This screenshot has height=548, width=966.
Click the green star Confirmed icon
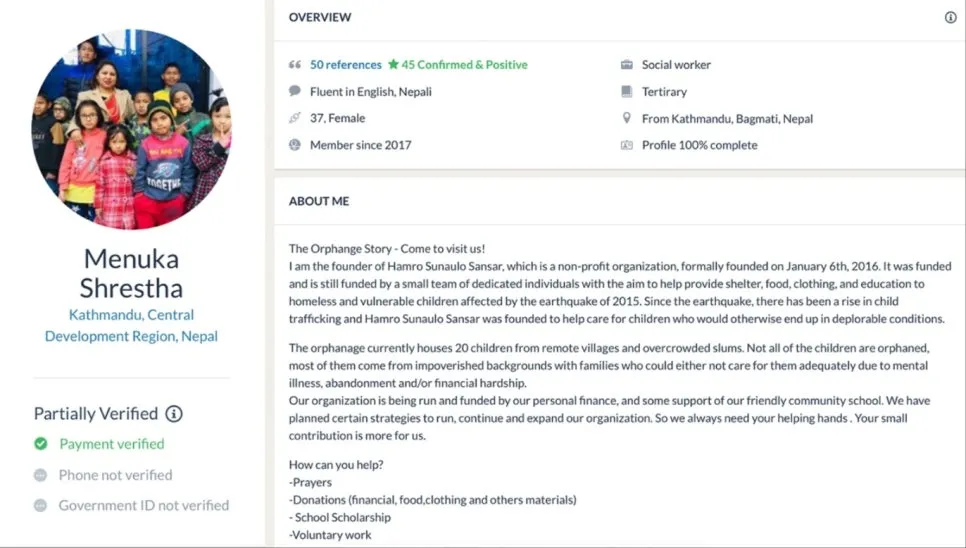tap(393, 65)
